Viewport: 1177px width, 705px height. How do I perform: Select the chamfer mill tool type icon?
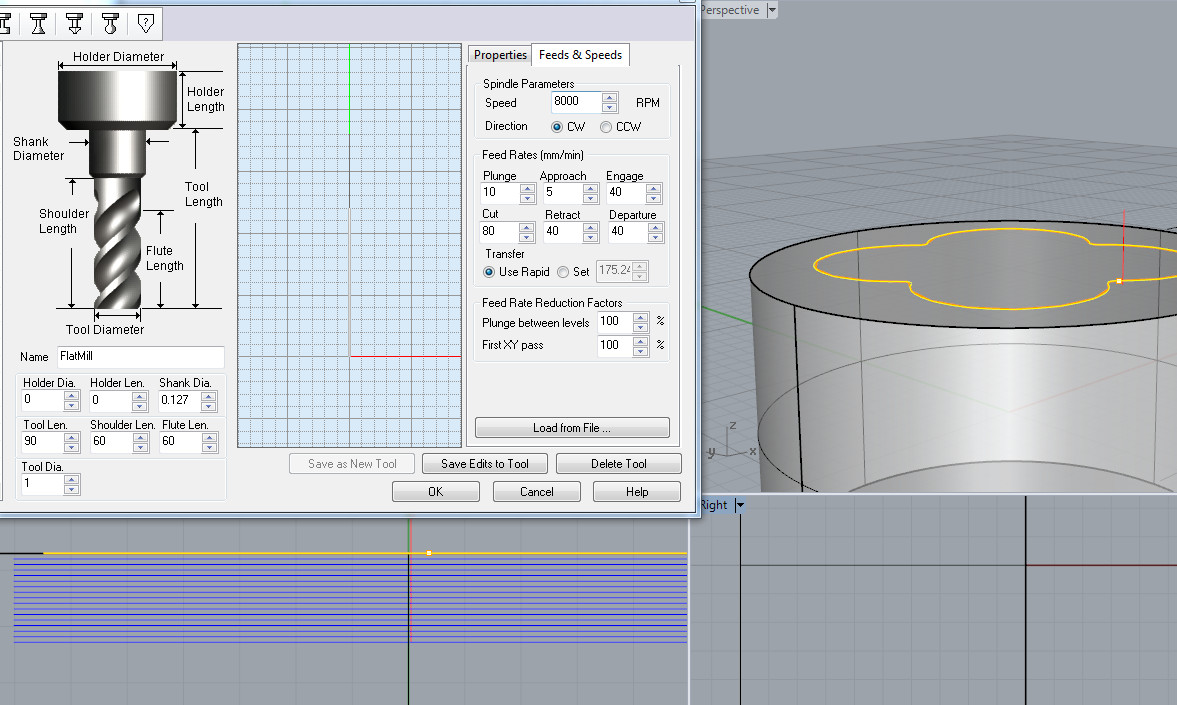73,22
